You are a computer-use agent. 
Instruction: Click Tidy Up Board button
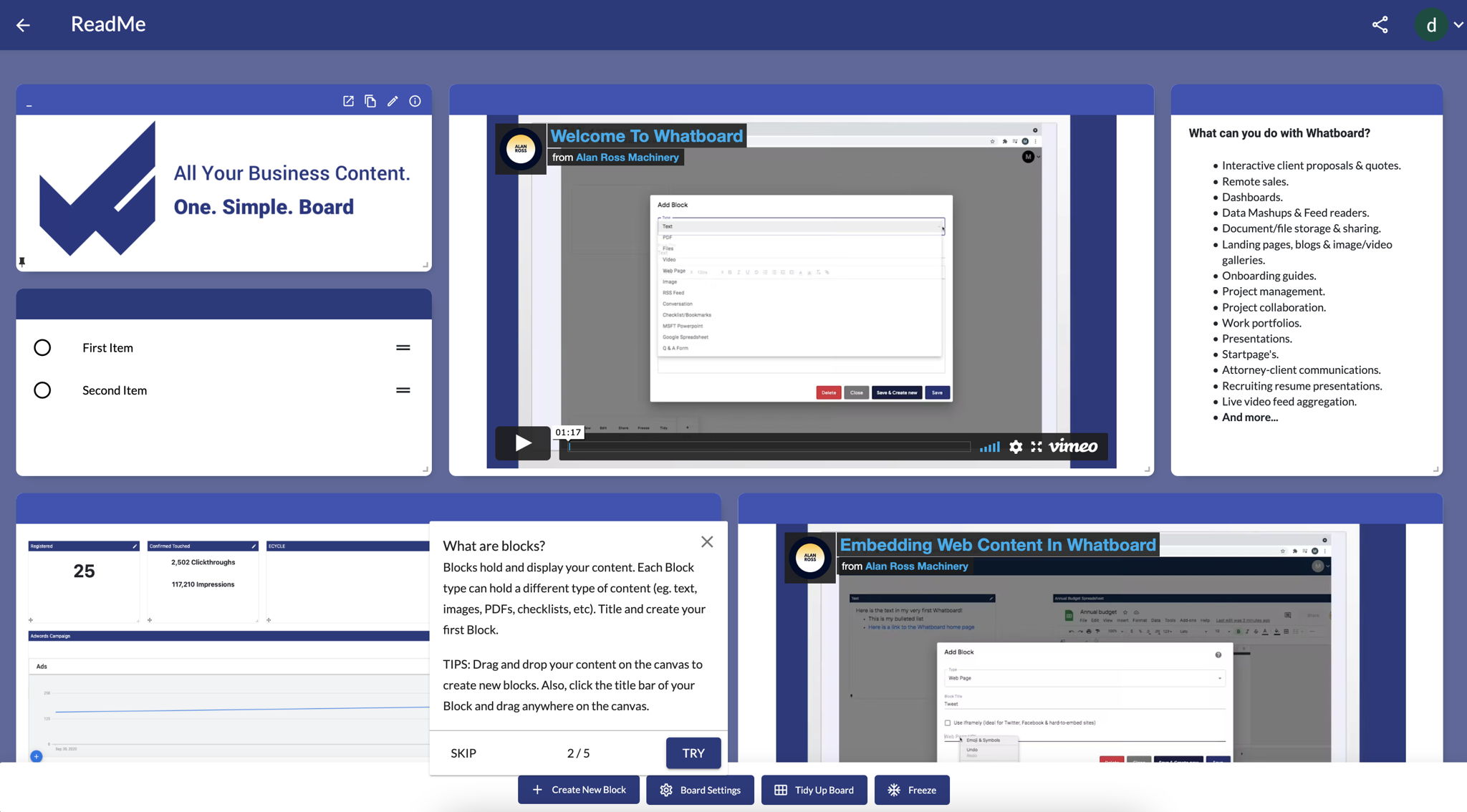point(814,790)
